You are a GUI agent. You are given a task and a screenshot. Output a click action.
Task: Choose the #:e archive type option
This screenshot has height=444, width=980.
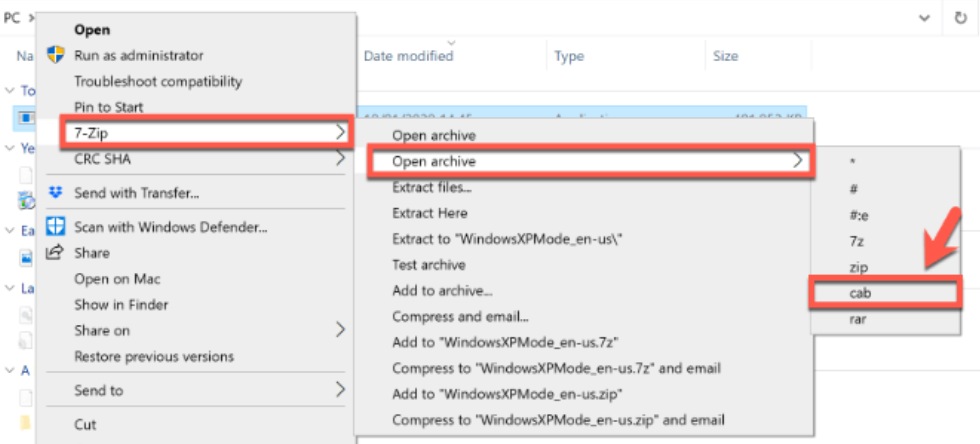(859, 214)
